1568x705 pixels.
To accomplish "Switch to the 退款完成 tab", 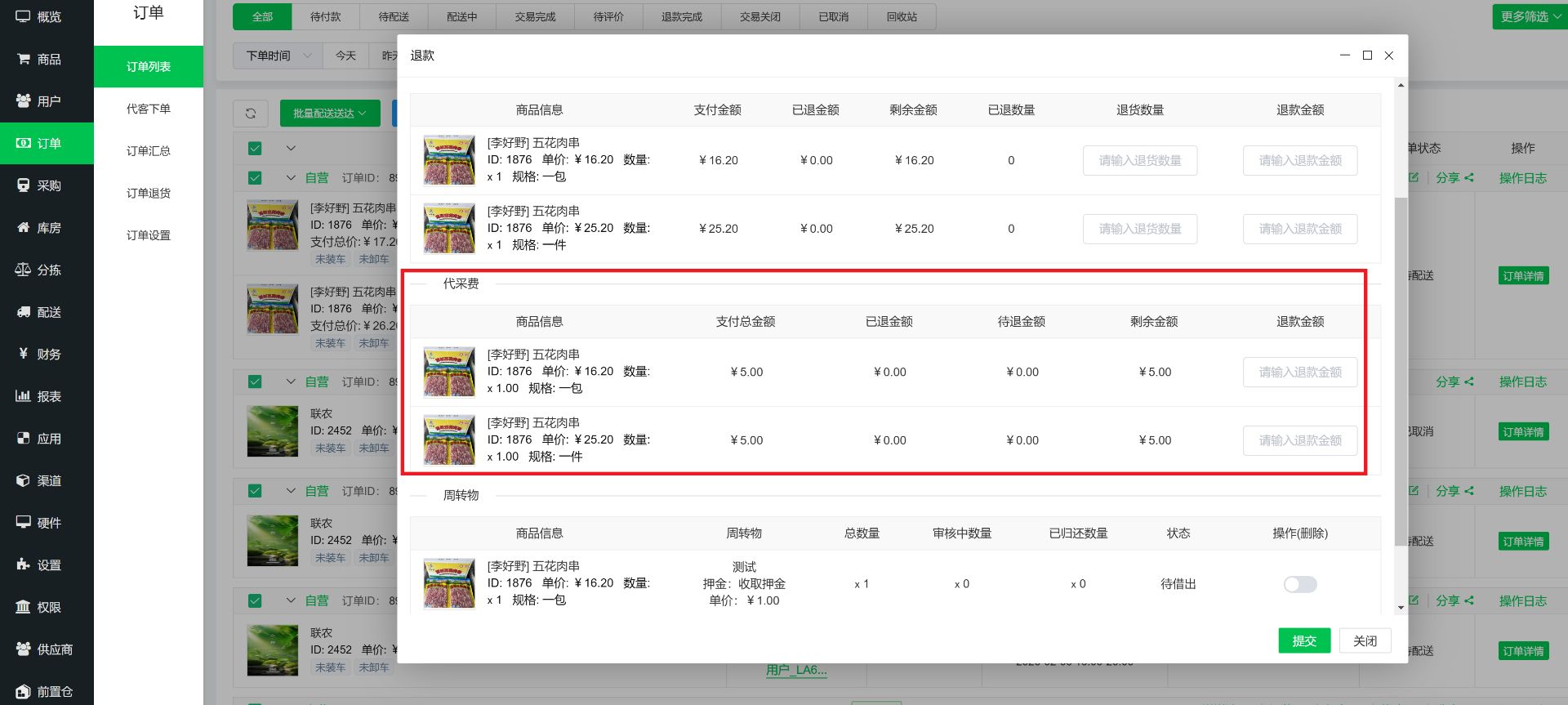I will (682, 16).
